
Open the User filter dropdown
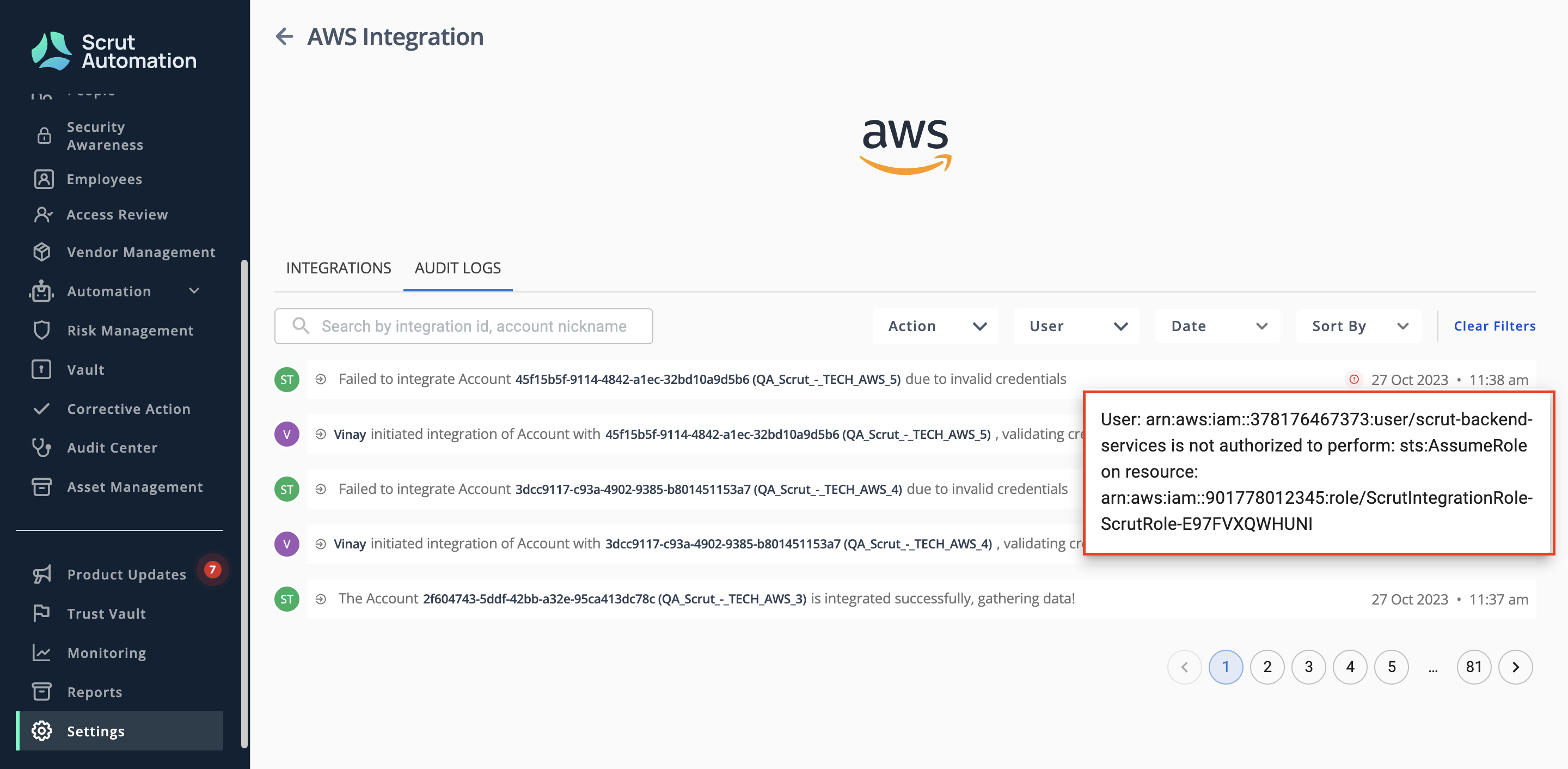(x=1076, y=326)
